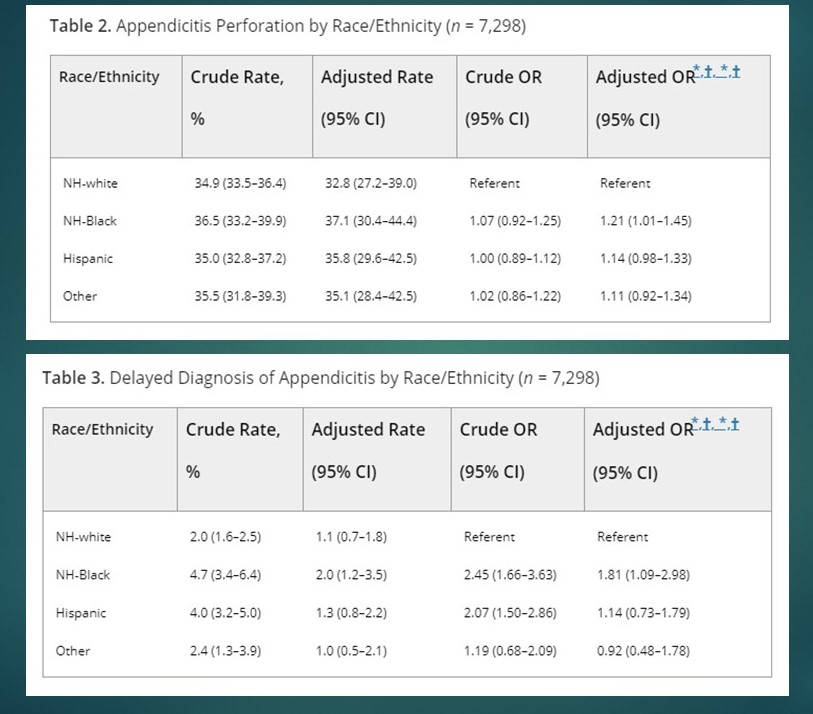Select the NH-white row label in Table 2

pyautogui.click(x=88, y=183)
